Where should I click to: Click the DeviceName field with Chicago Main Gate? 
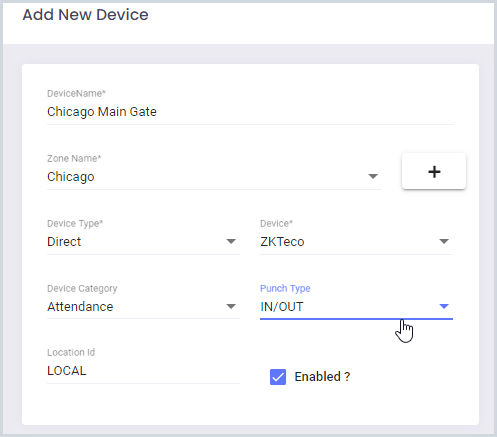coord(250,112)
